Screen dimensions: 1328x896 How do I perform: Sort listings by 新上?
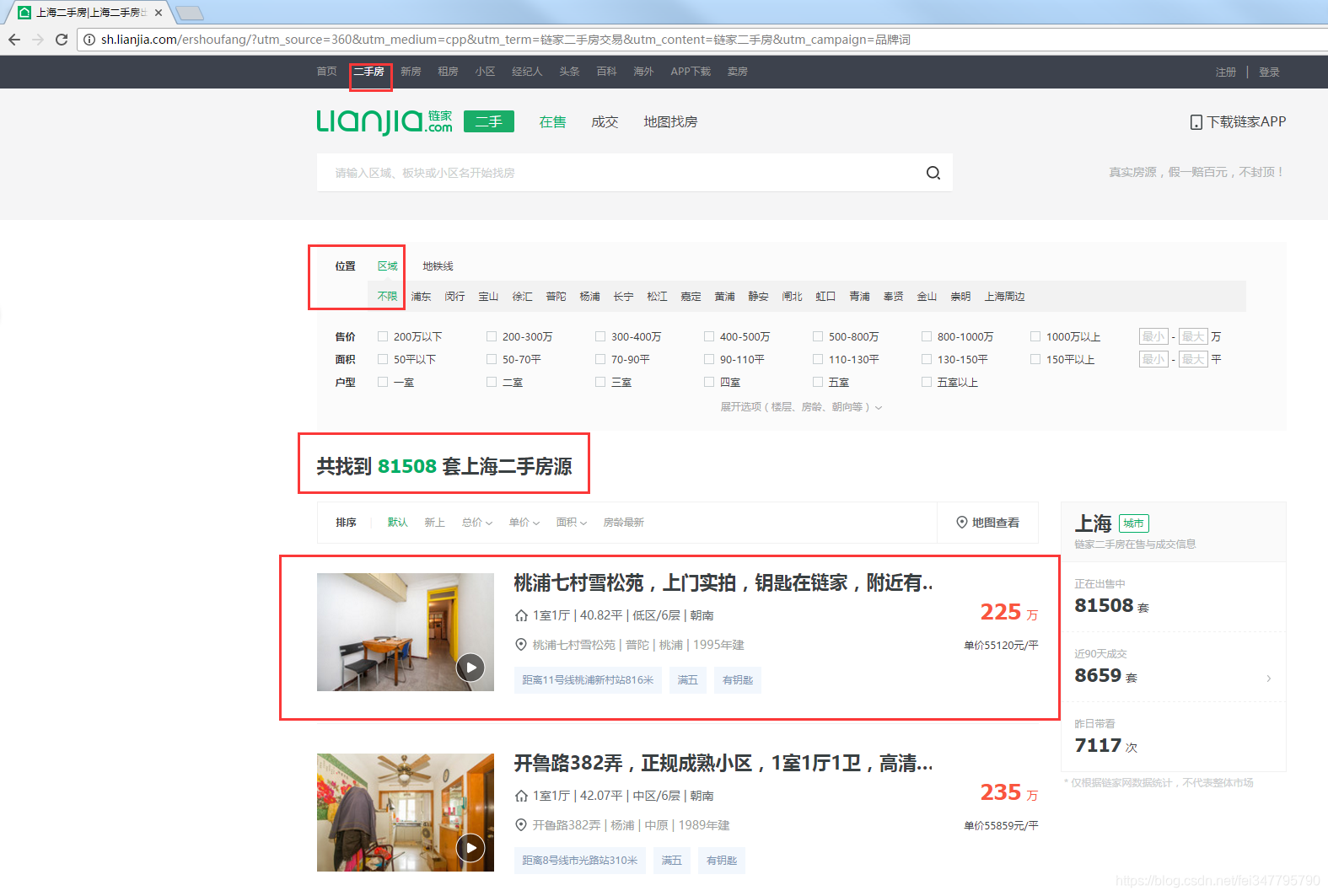434,523
